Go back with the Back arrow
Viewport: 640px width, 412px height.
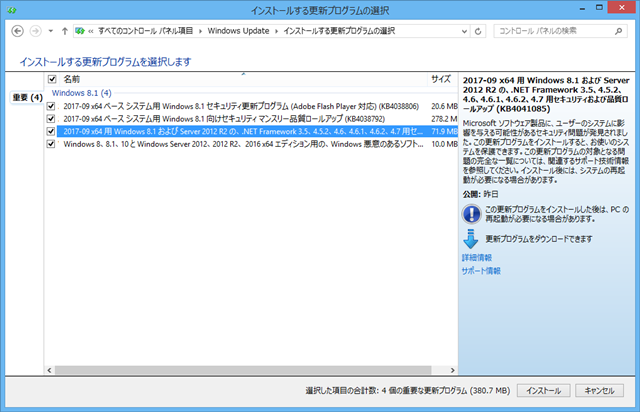click(17, 31)
